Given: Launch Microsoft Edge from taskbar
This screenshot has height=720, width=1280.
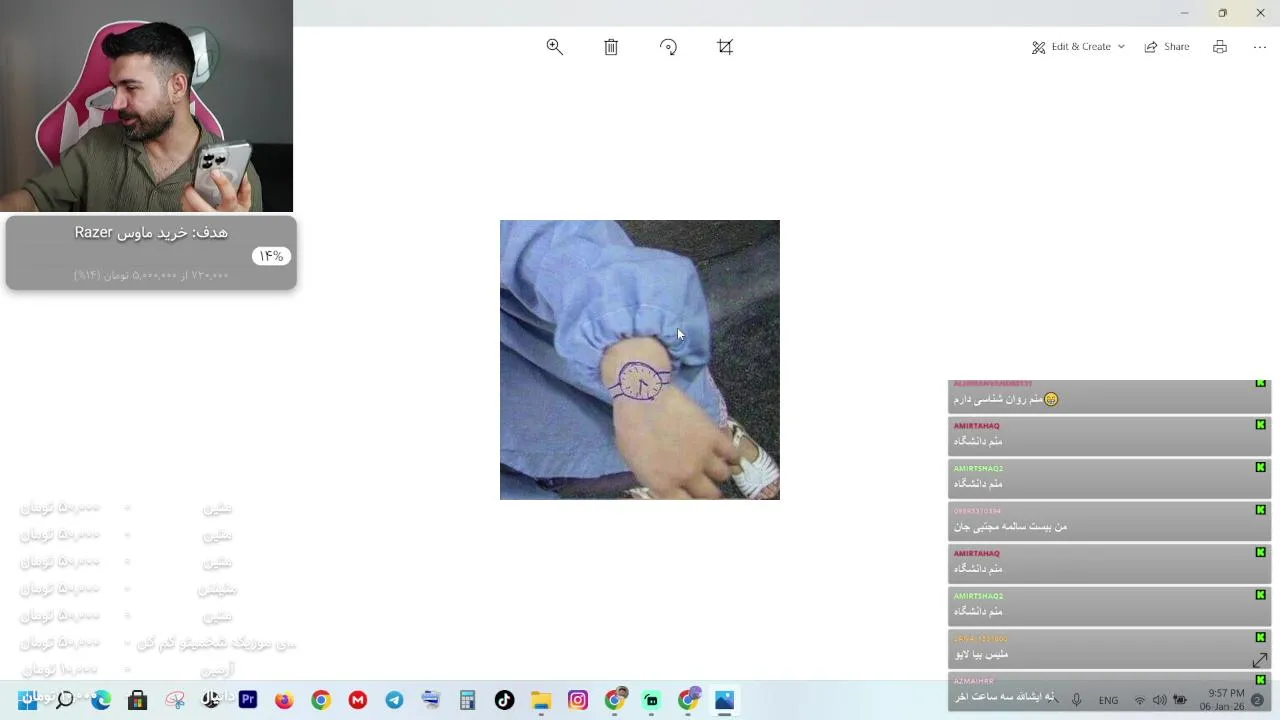Looking at the screenshot, I should (101, 700).
